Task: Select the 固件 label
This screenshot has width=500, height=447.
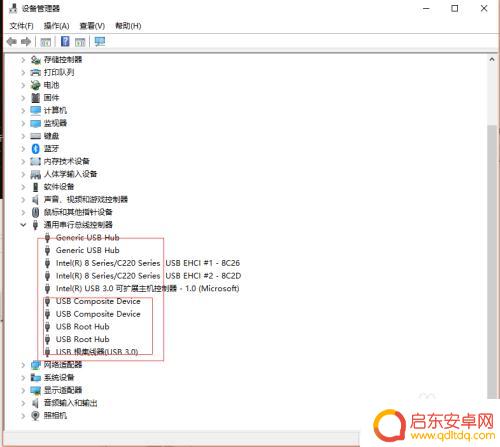Action: point(51,98)
